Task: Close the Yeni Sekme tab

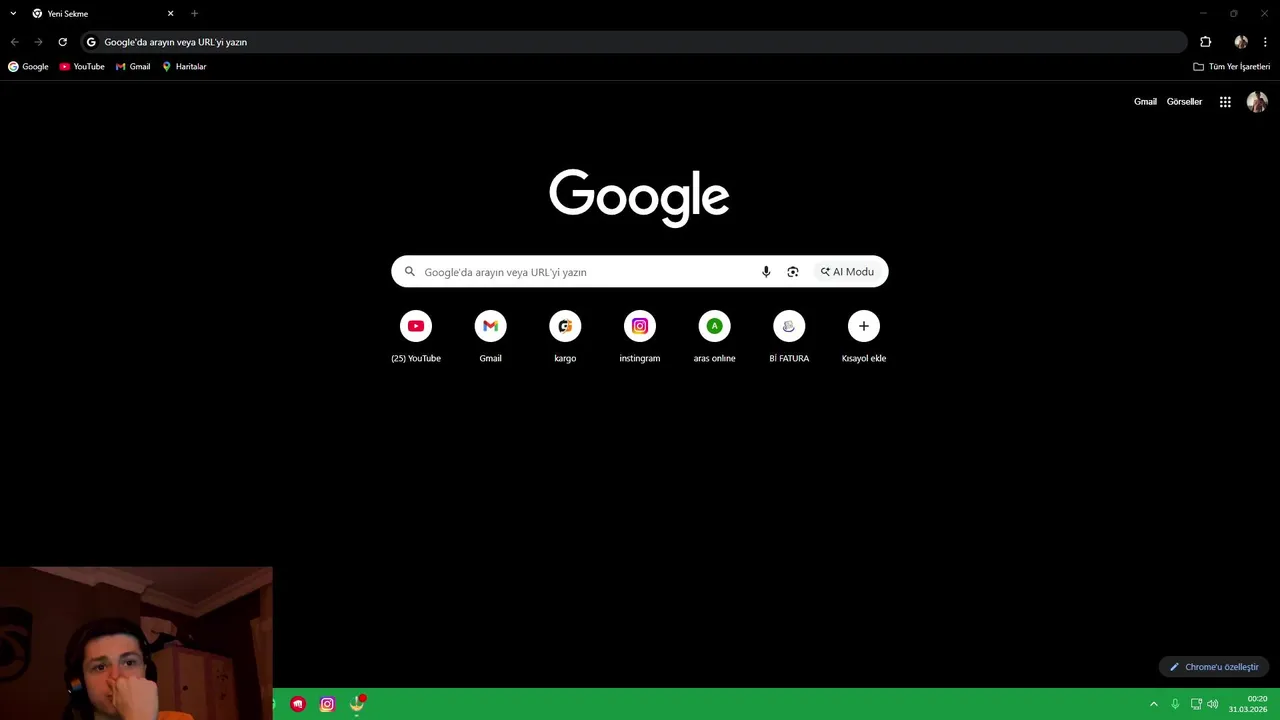Action: coord(170,14)
